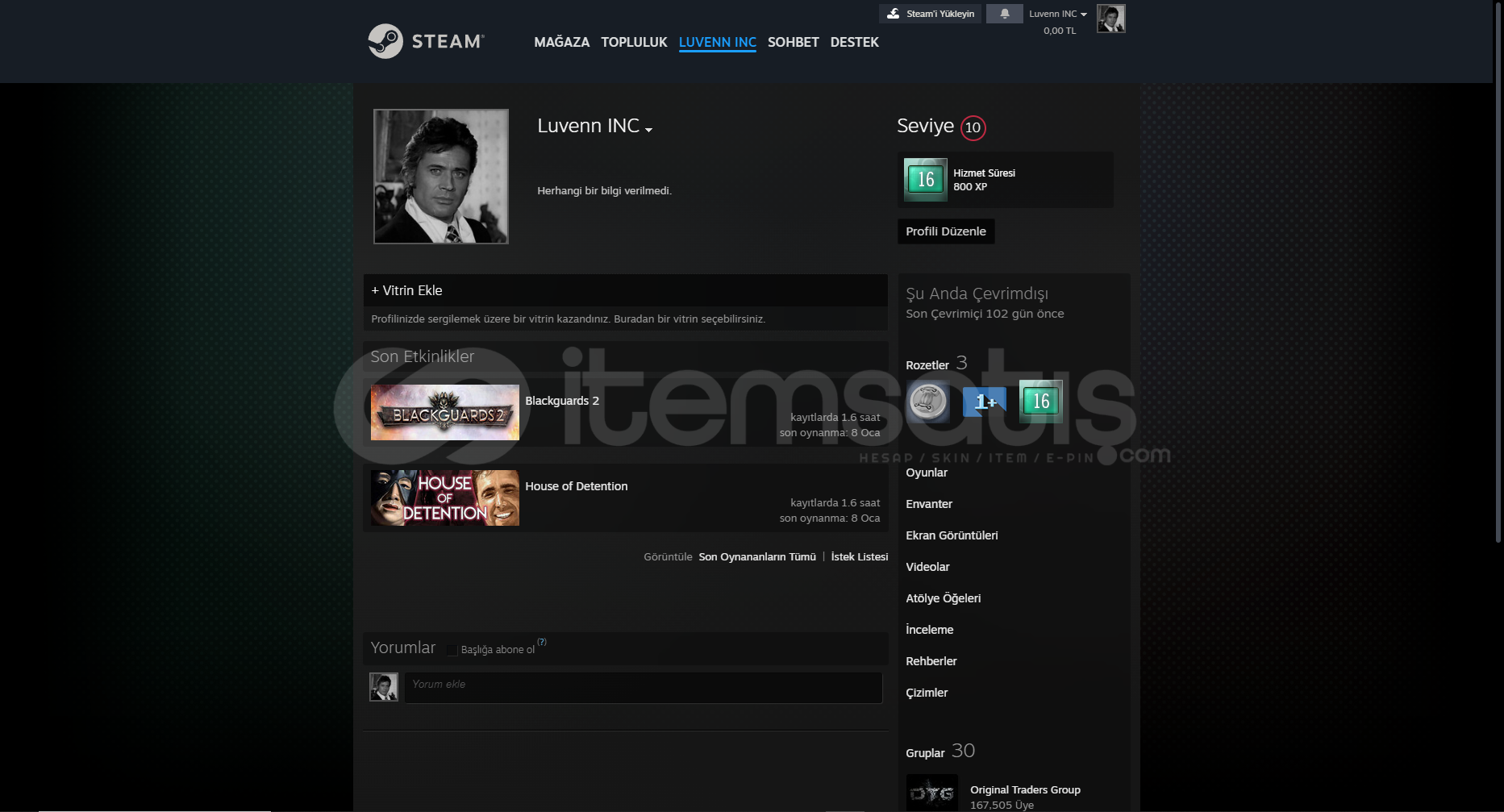Click the comment box user avatar

[384, 687]
